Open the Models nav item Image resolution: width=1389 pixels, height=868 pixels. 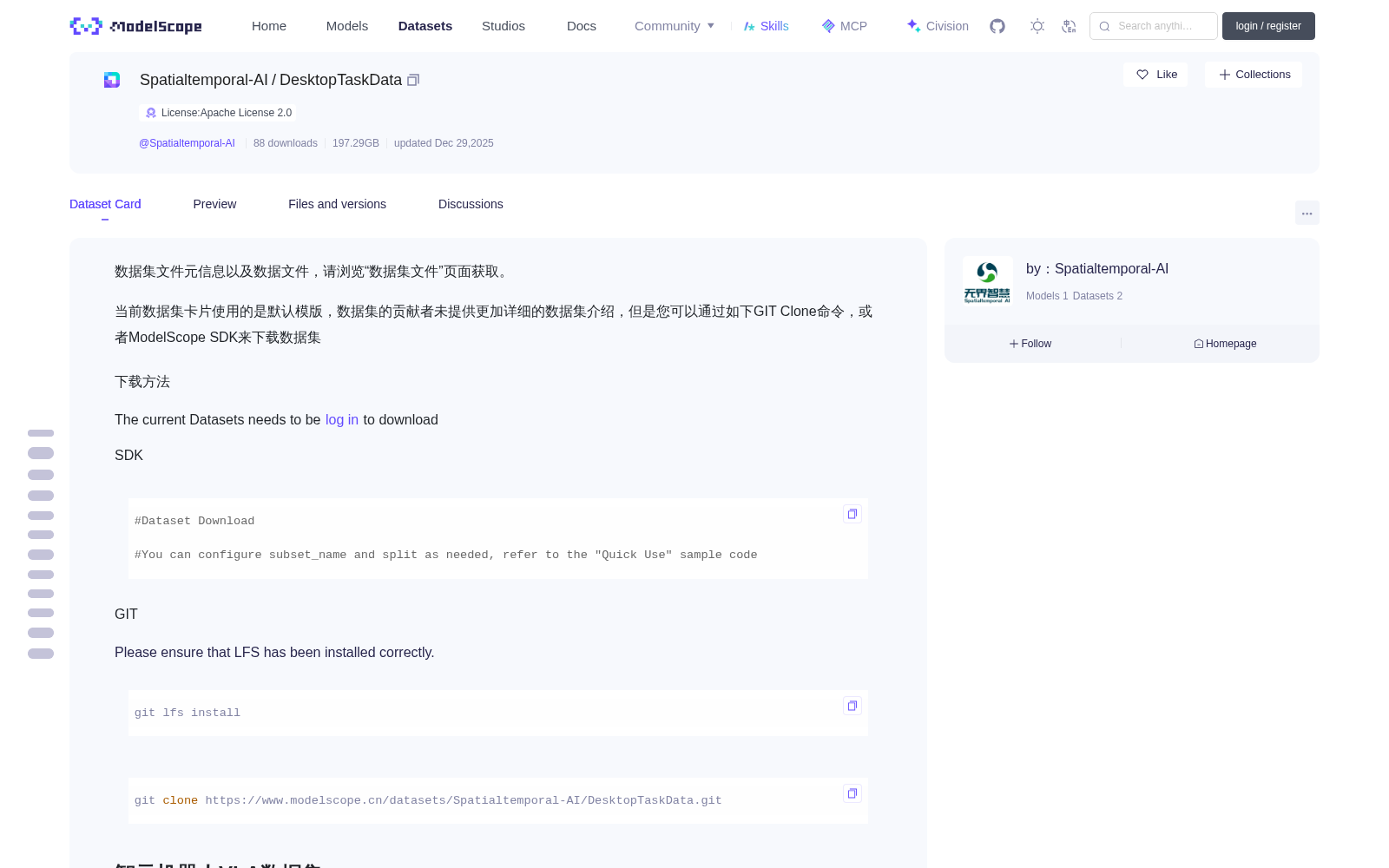pos(347,26)
